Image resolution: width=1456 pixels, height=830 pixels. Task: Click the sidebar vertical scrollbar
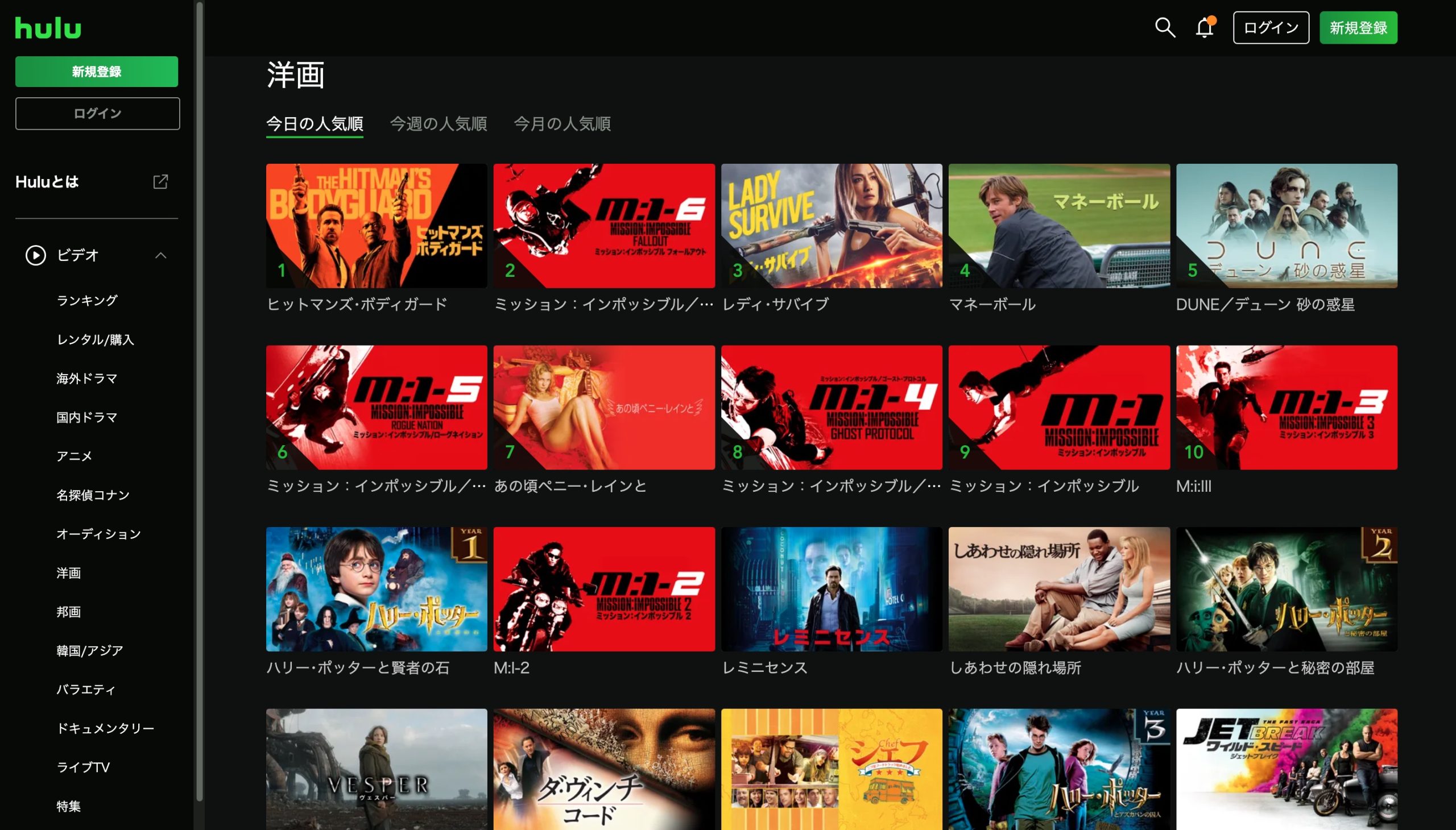point(200,402)
